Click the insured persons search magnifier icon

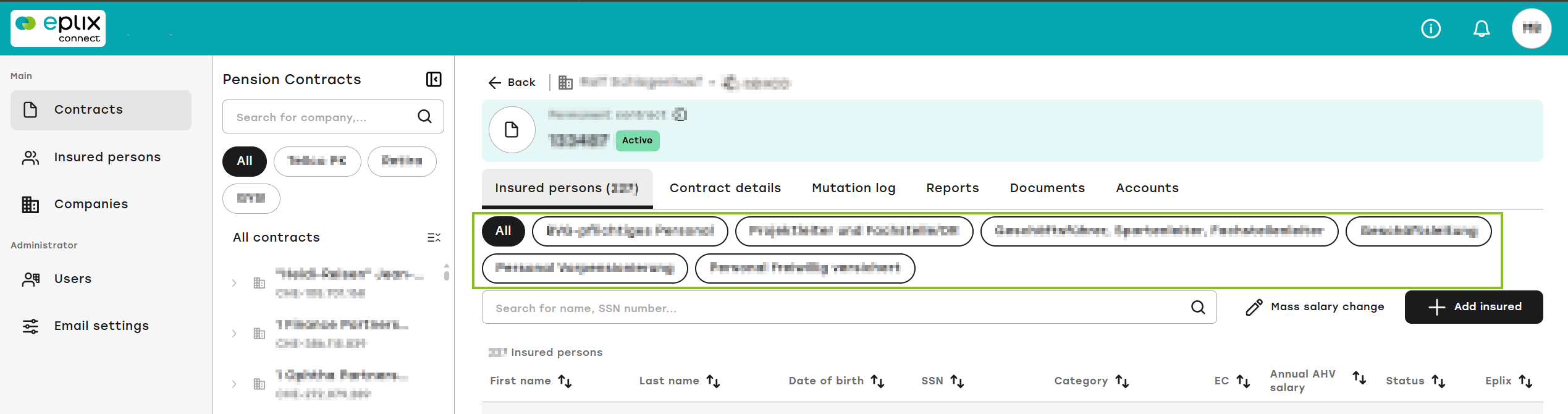pyautogui.click(x=1198, y=307)
